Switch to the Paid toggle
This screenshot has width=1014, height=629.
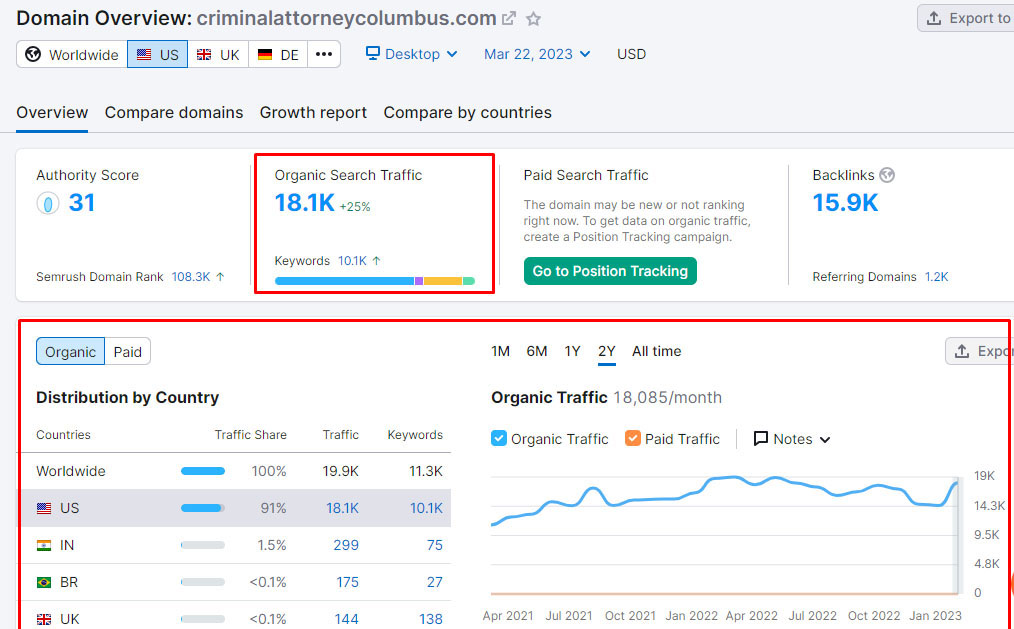point(127,351)
